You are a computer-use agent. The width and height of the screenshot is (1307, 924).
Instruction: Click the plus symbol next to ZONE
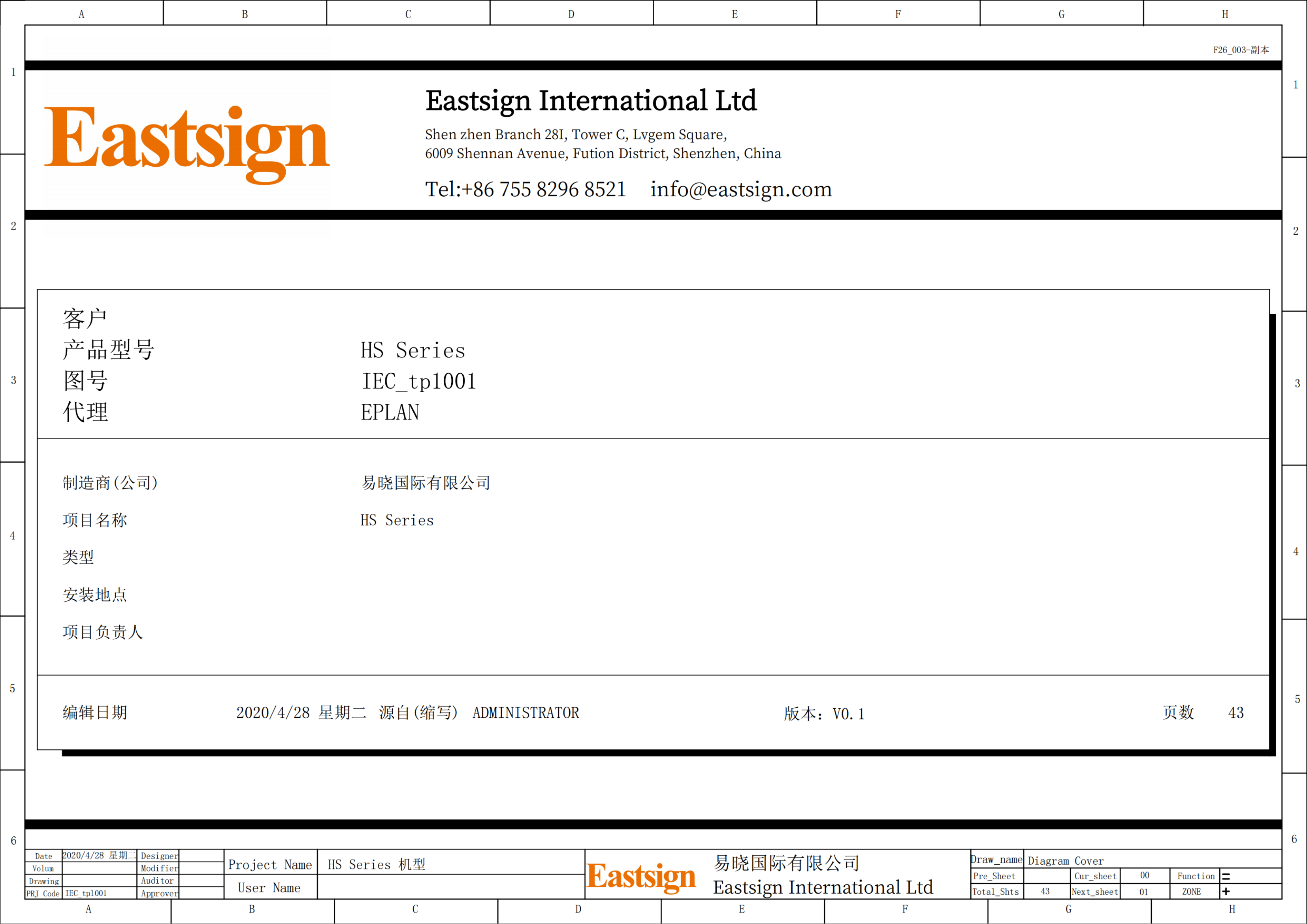click(x=1226, y=892)
